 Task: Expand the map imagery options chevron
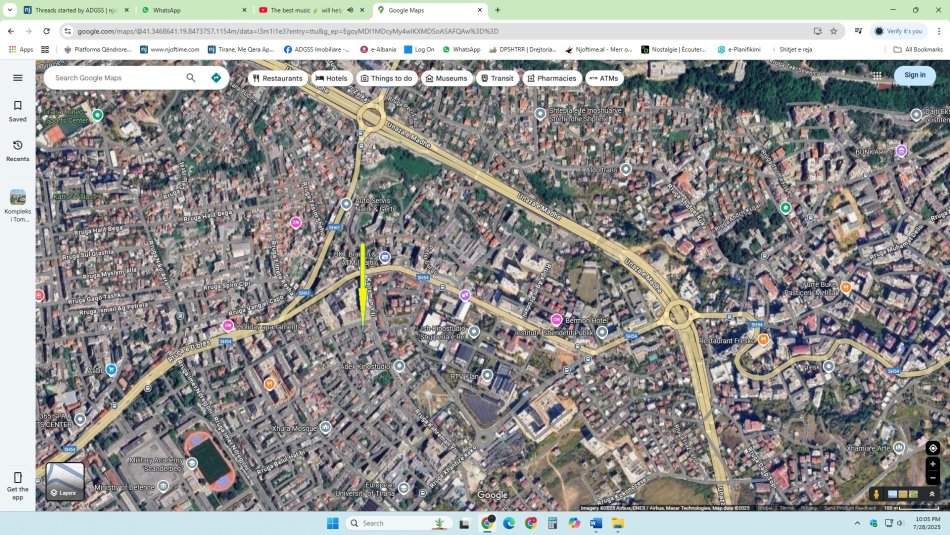(x=932, y=494)
